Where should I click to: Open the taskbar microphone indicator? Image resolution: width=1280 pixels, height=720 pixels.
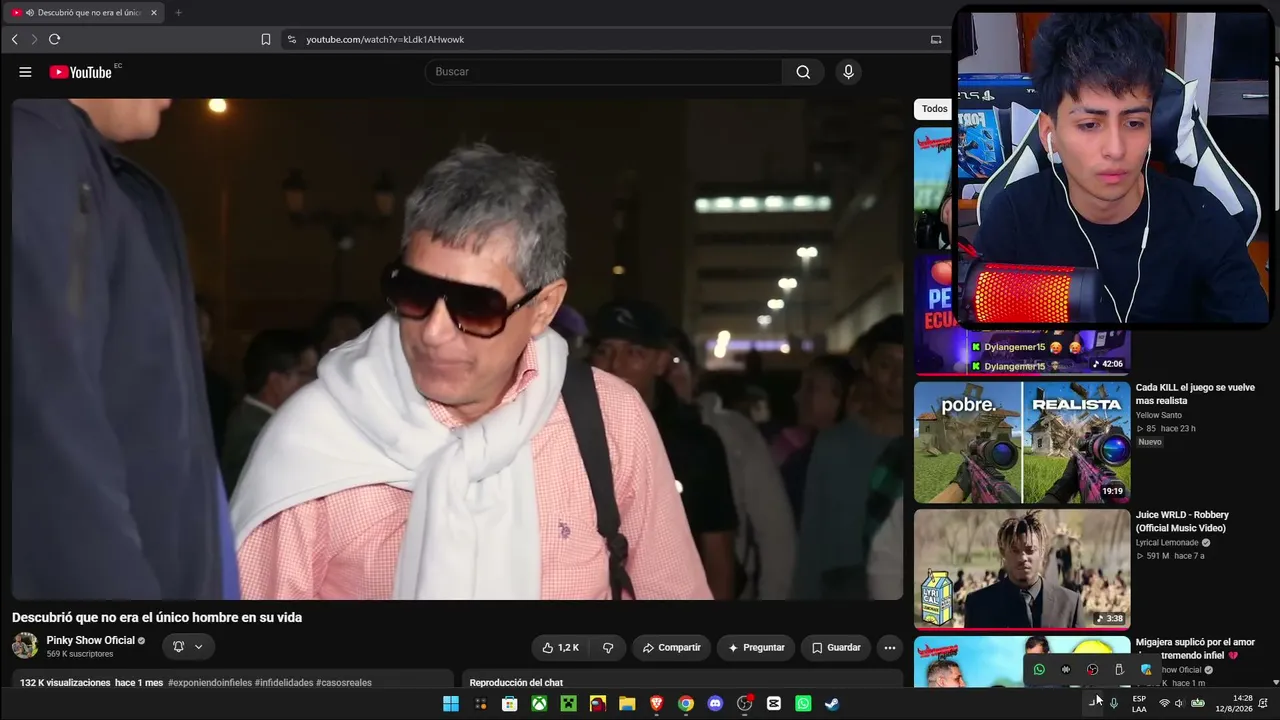[x=1114, y=704]
